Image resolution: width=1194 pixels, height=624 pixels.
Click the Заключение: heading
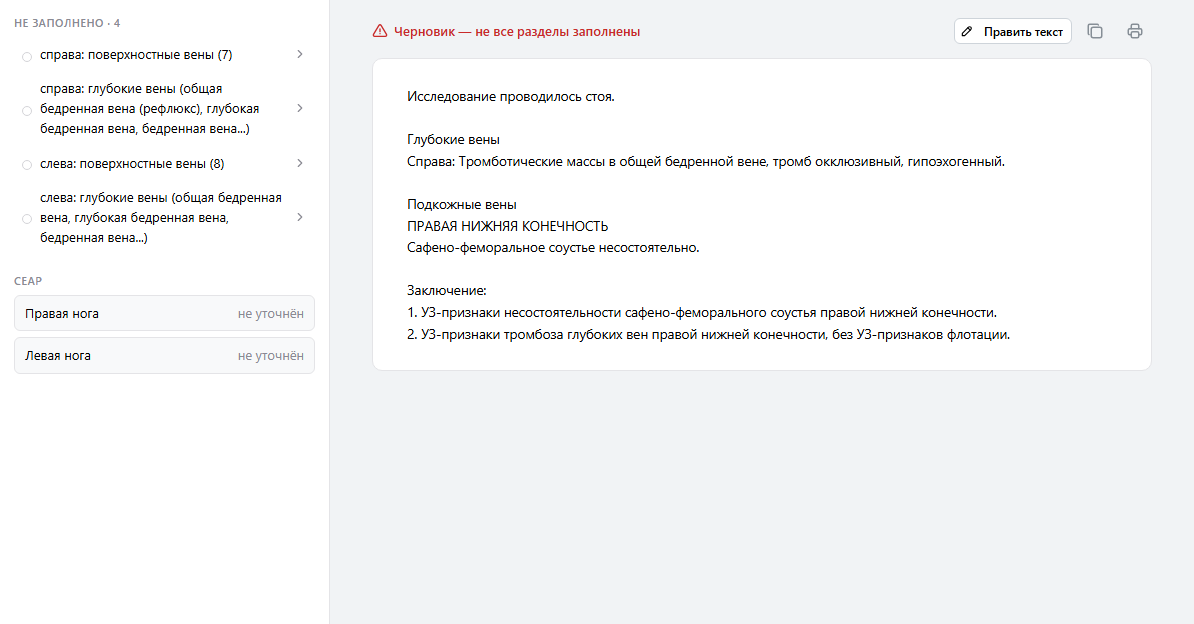pos(447,290)
